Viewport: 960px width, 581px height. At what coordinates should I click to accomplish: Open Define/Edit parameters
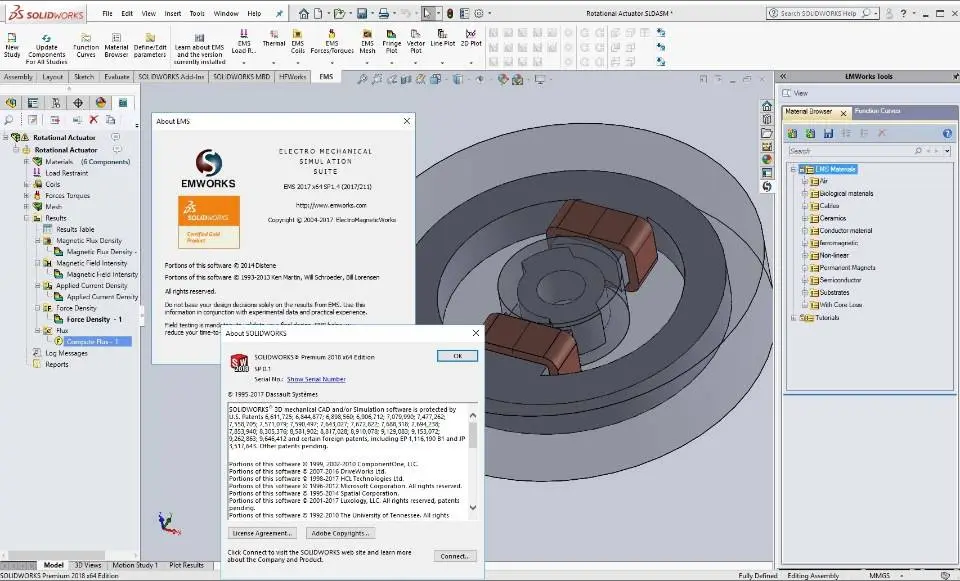150,45
